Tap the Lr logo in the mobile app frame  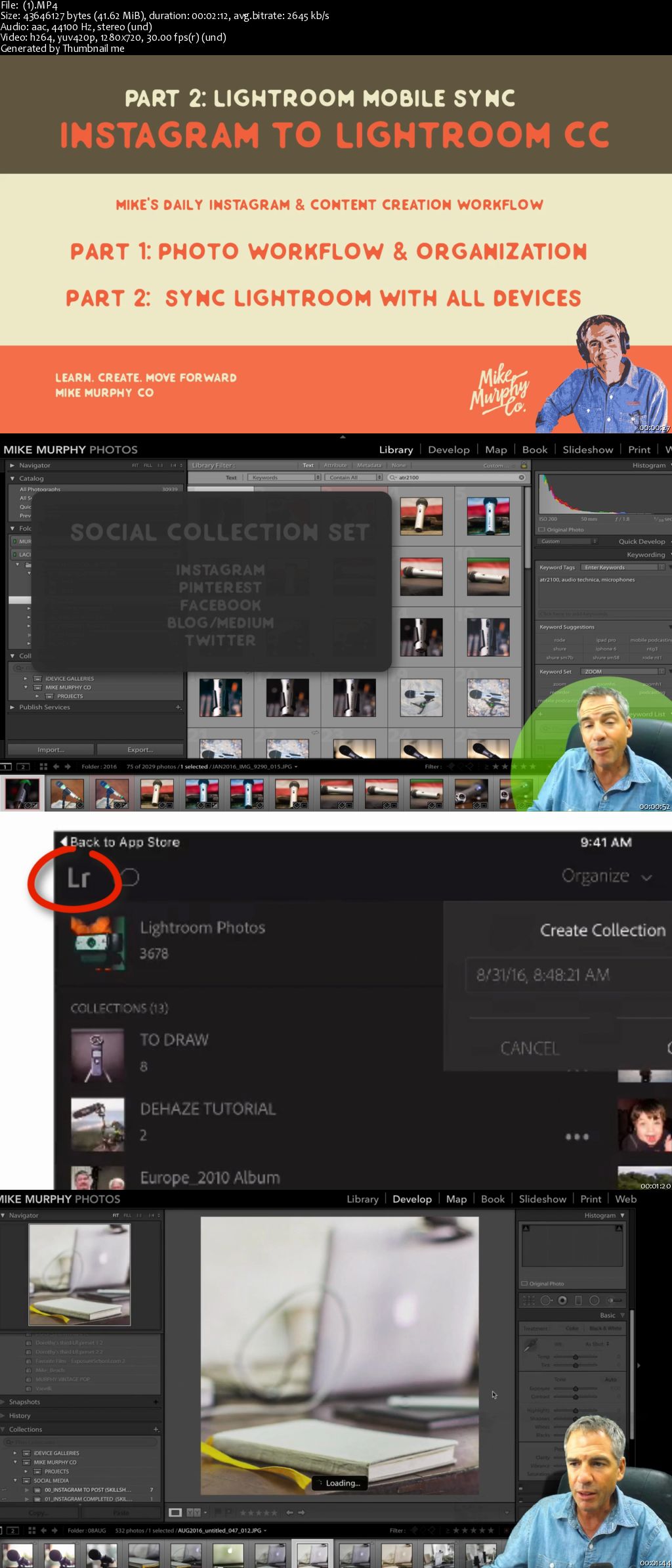point(78,877)
